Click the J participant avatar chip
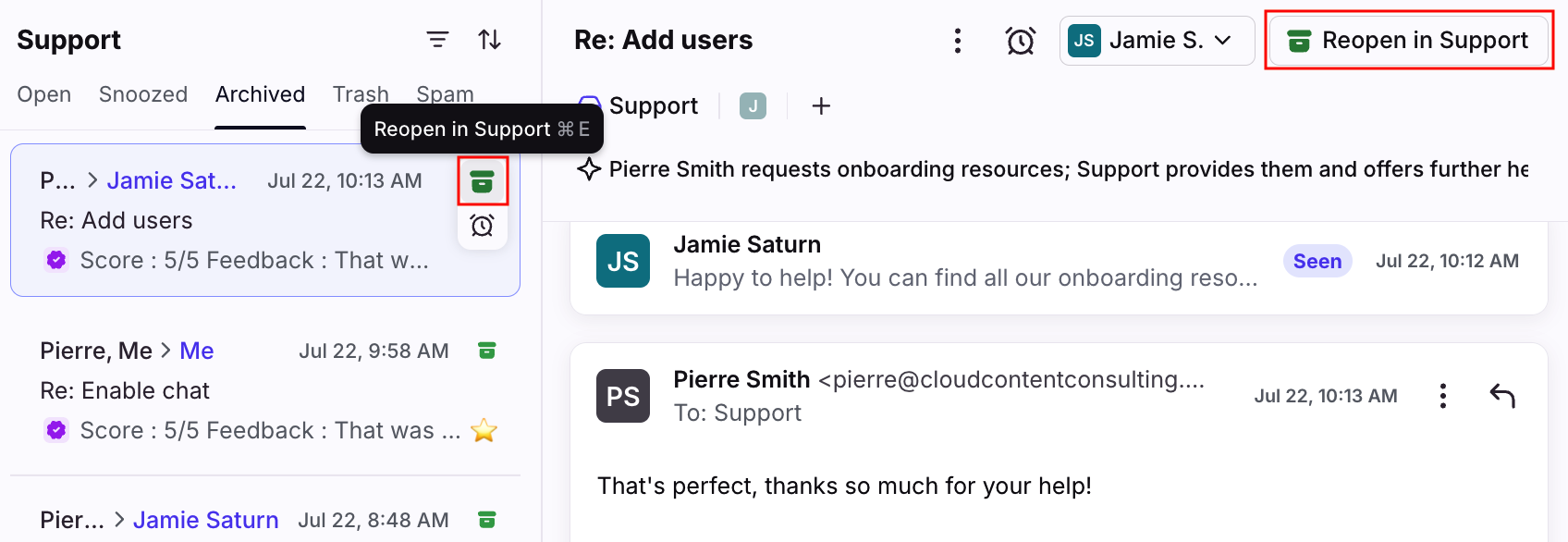Image resolution: width=1568 pixels, height=542 pixels. 753,106
